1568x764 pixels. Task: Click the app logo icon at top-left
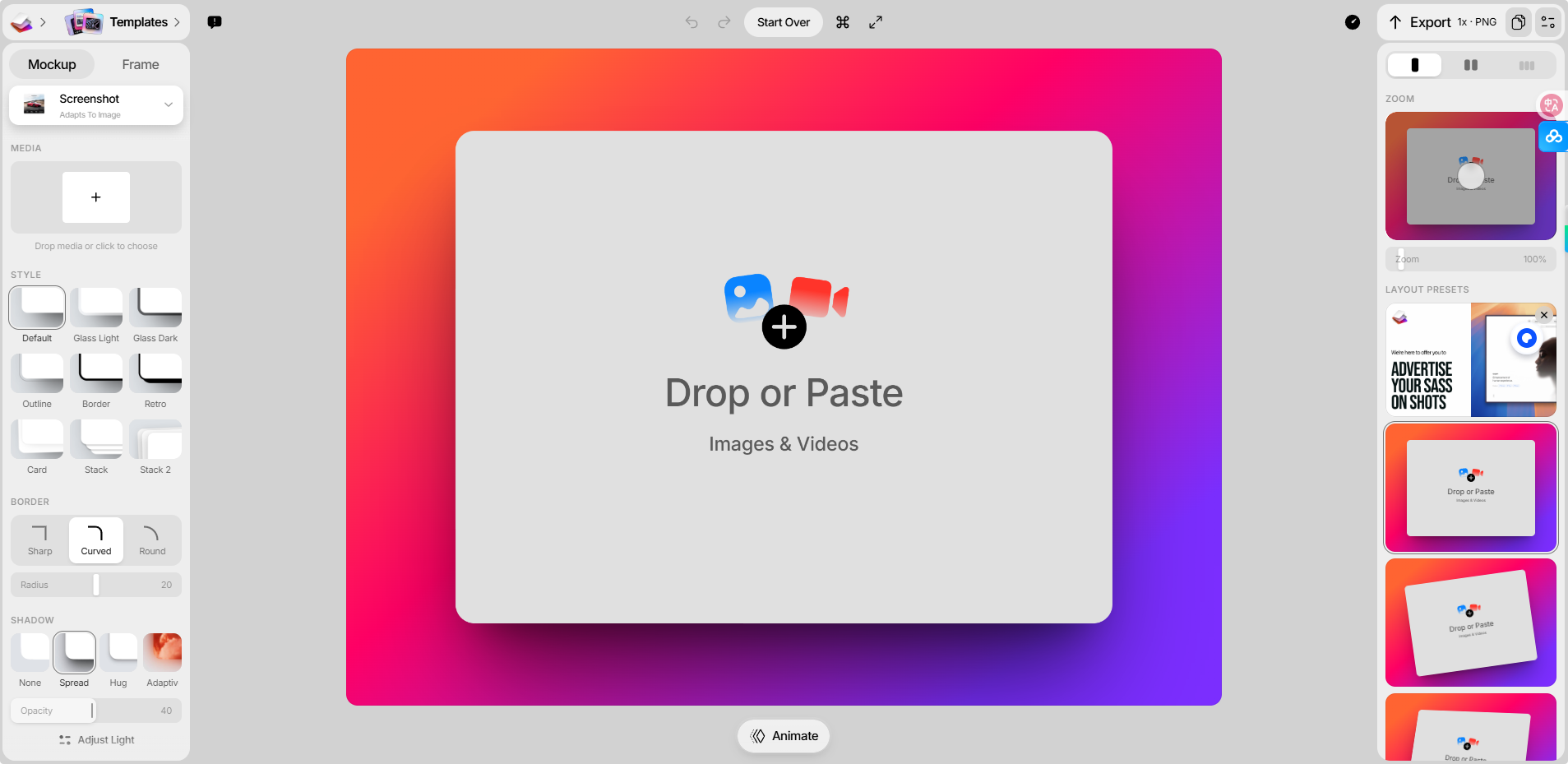[x=22, y=23]
